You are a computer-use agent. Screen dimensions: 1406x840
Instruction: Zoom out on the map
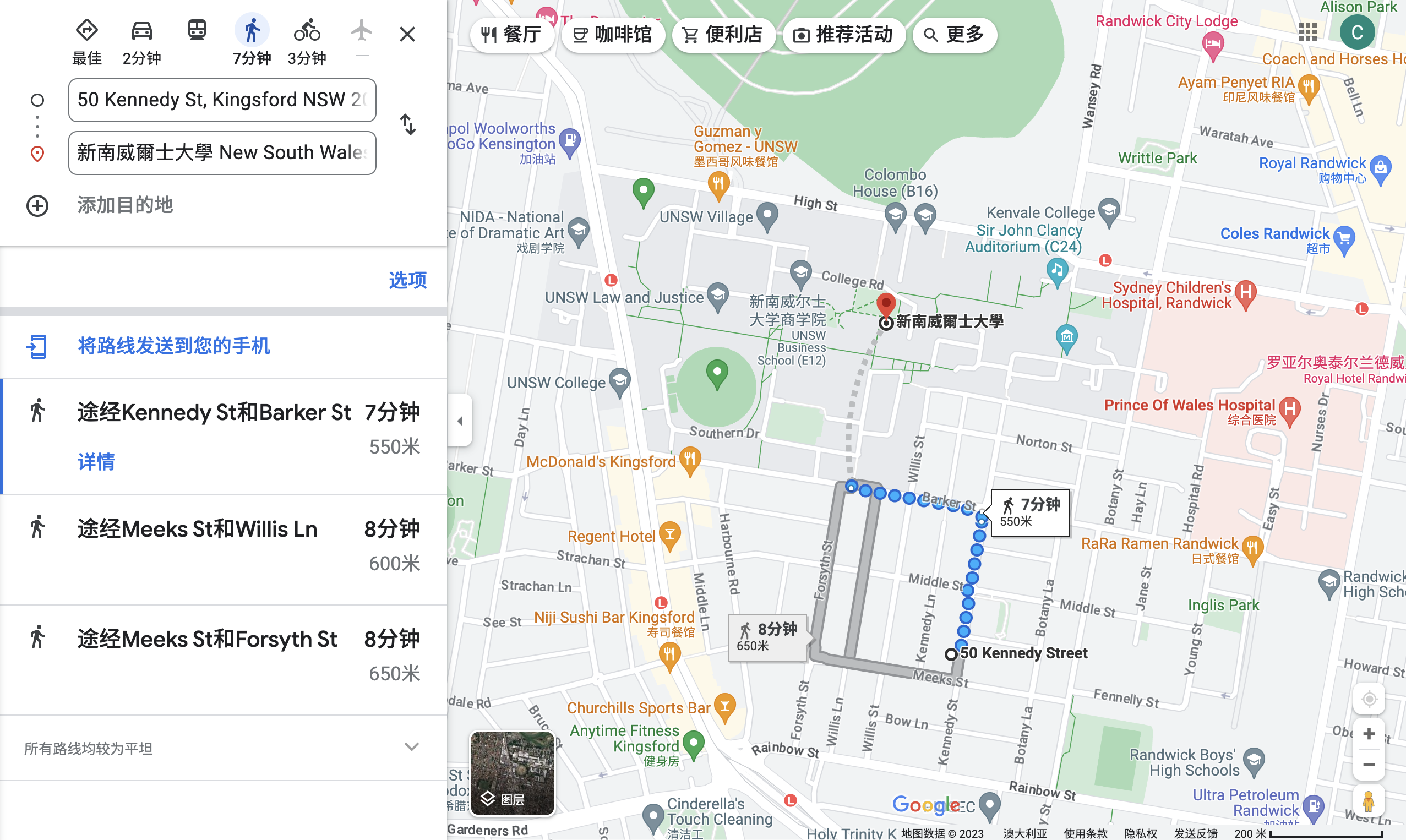[x=1369, y=765]
